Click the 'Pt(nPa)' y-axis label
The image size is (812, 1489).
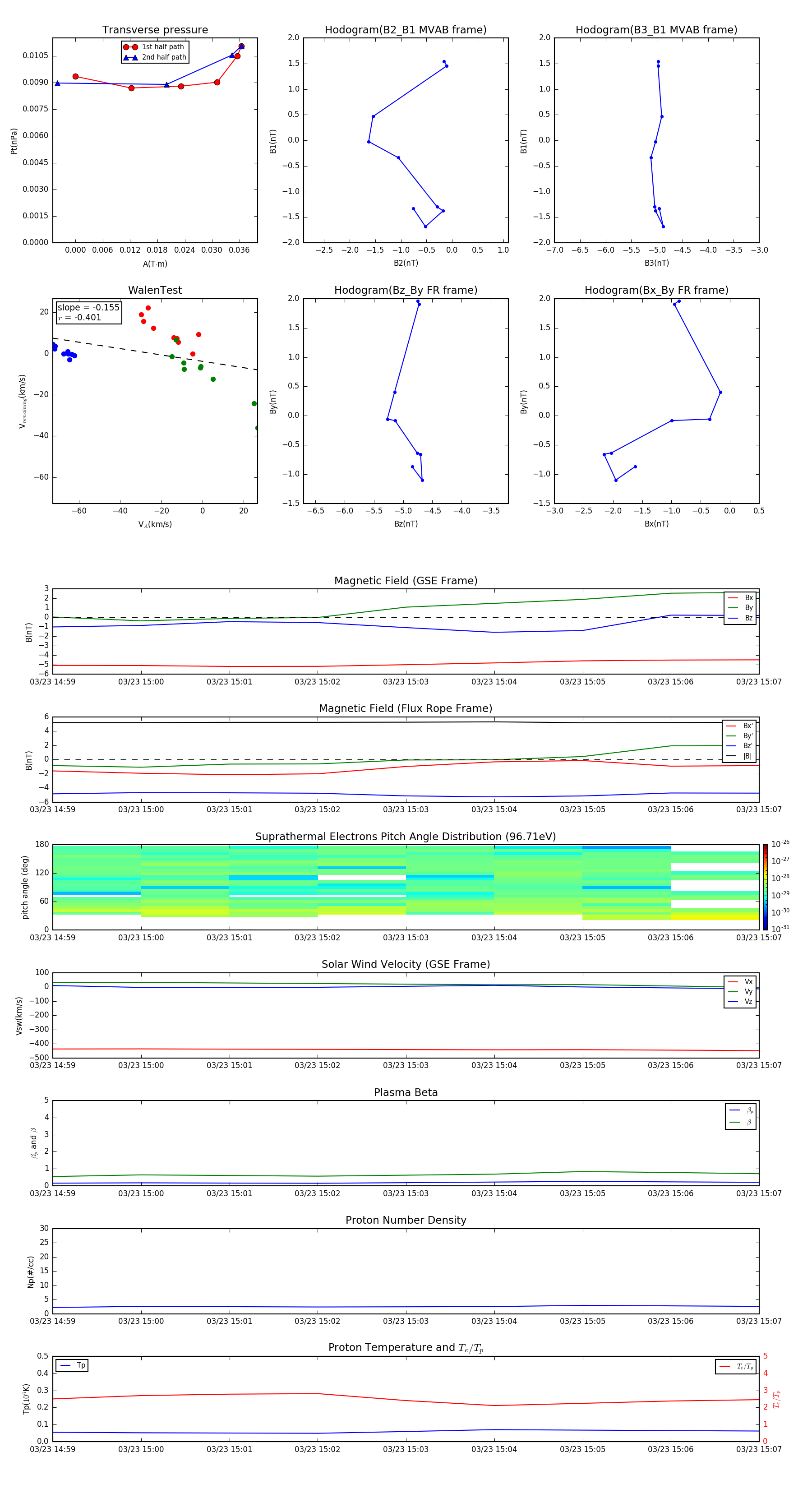point(14,141)
